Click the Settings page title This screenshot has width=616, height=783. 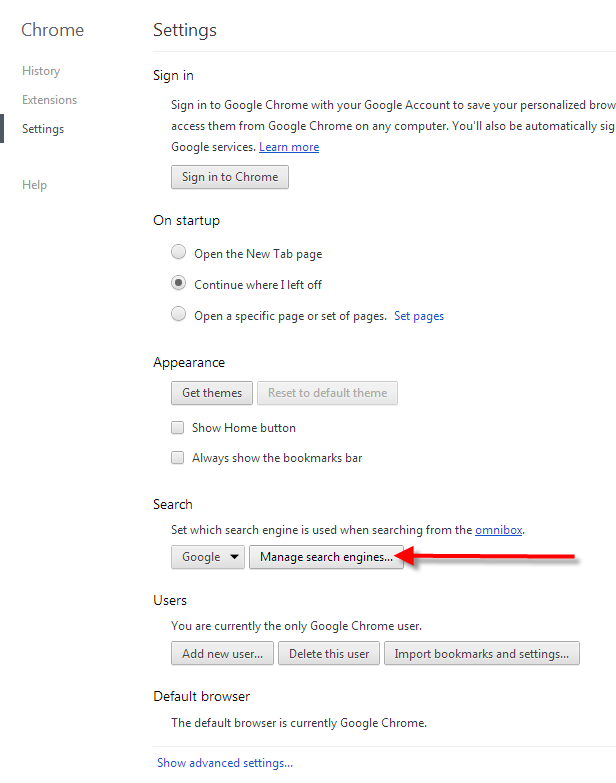pos(185,30)
